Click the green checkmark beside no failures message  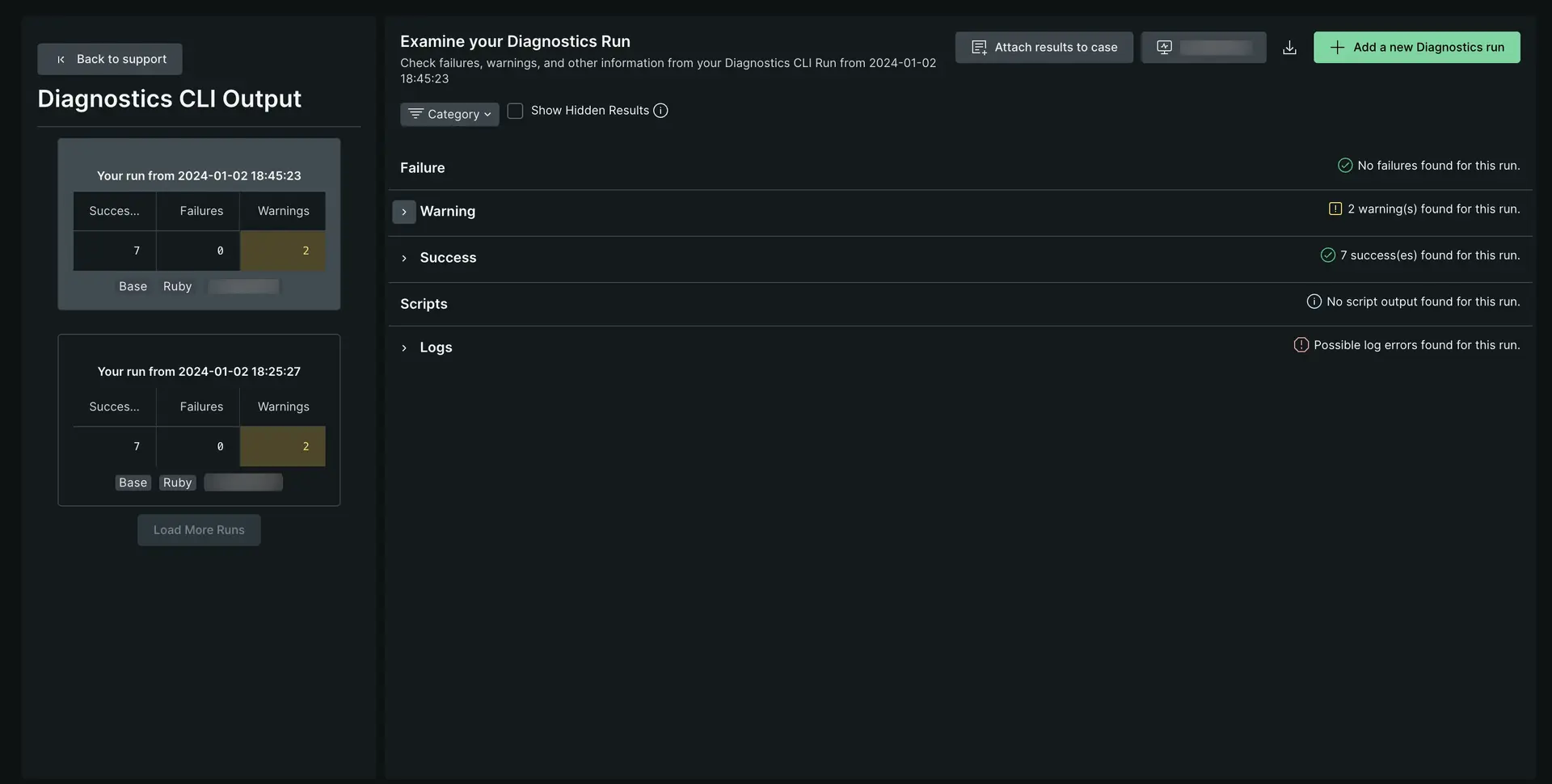pyautogui.click(x=1344, y=166)
